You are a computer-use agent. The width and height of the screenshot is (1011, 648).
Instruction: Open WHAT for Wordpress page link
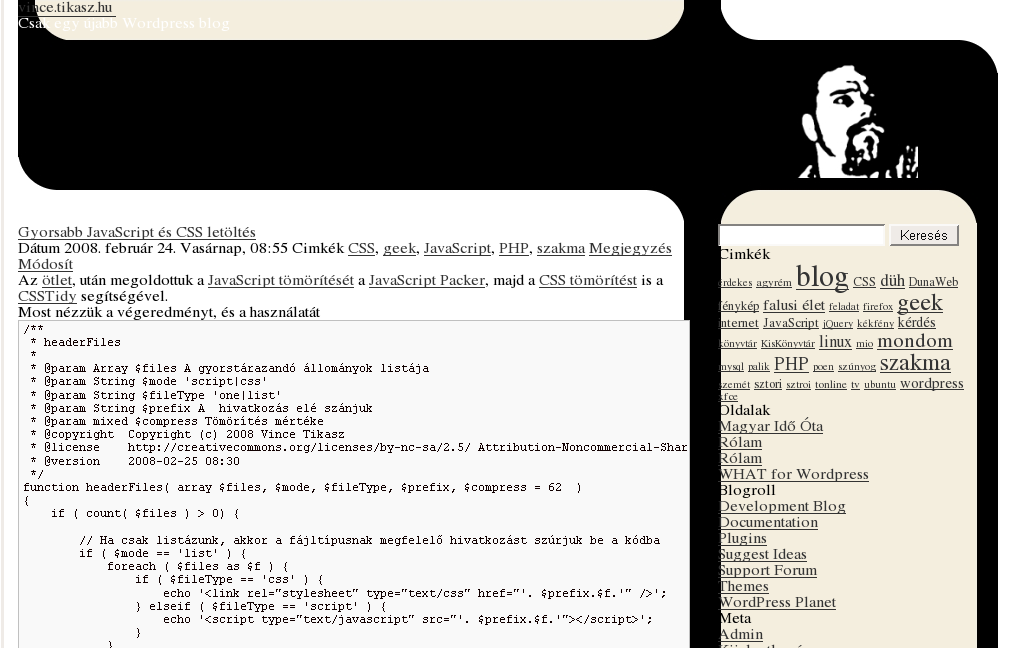coord(794,474)
